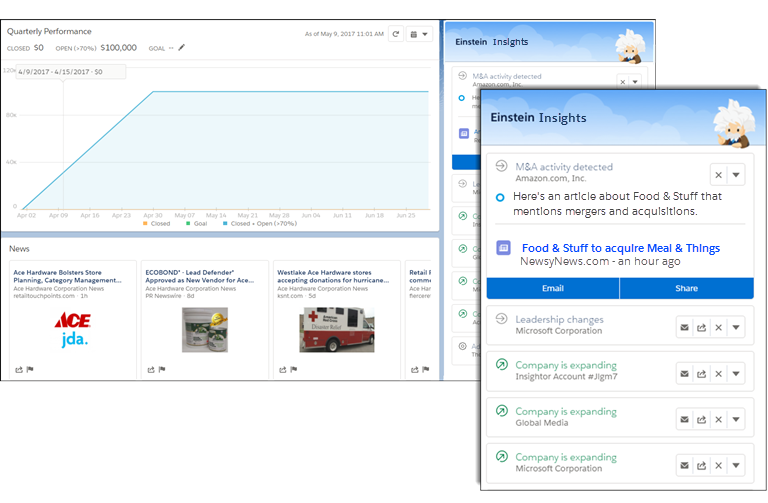This screenshot has height=503, width=768.
Task: Open Ace Hardware Bolsters Store Planning news
Action: coord(67,276)
